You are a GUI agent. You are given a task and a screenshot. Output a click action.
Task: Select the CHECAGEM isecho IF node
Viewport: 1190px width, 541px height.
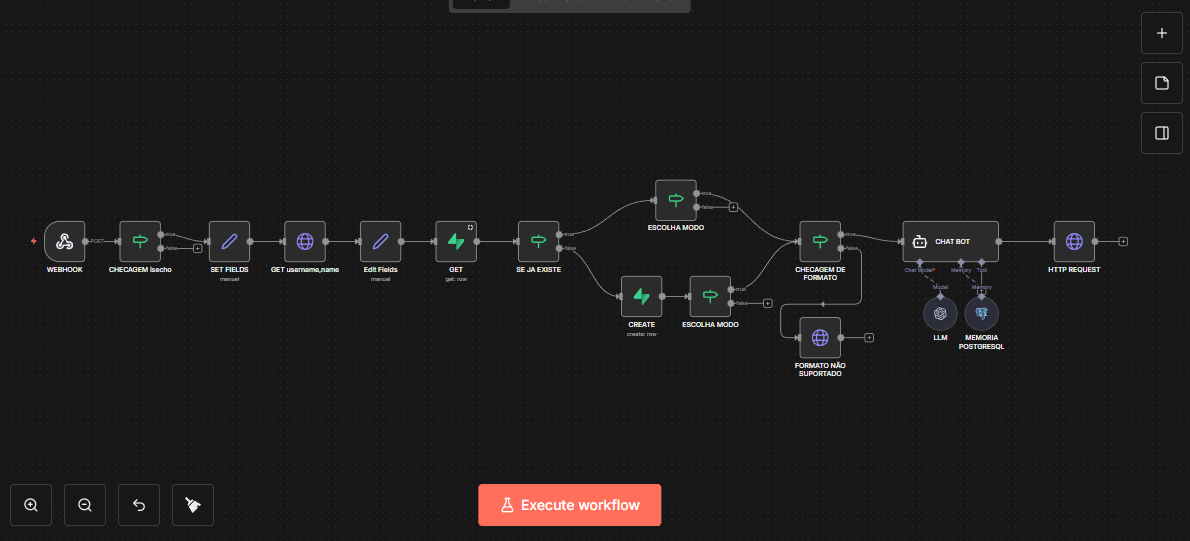[x=140, y=241]
